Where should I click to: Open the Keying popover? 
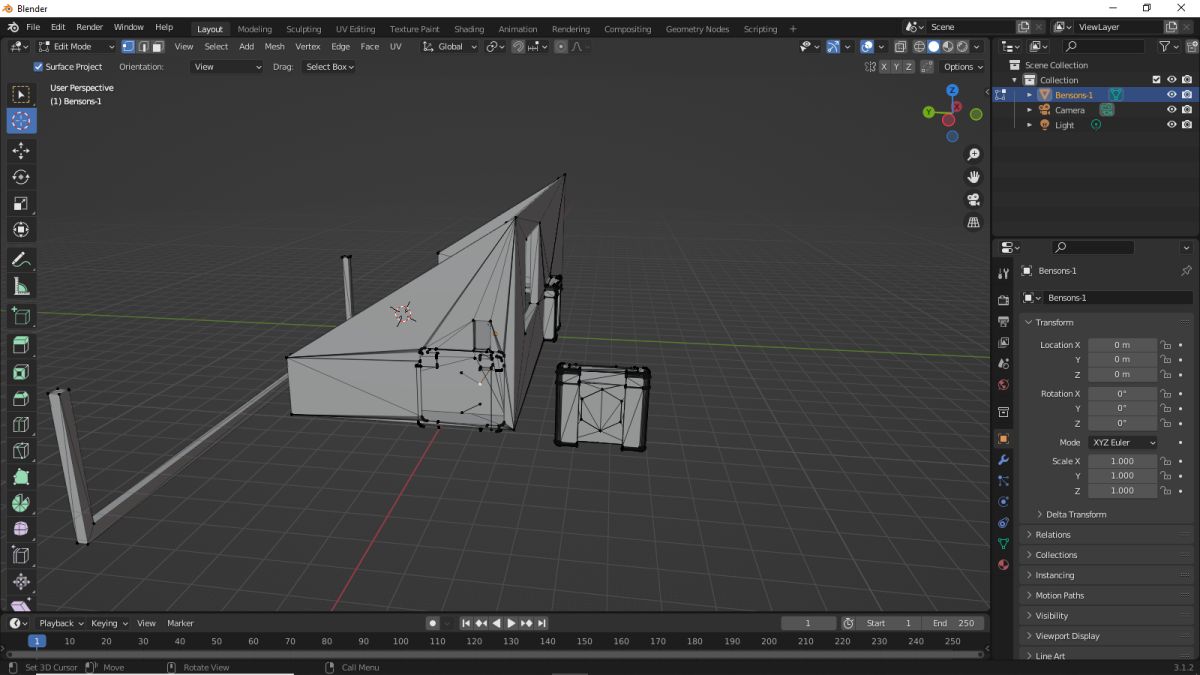pos(108,623)
